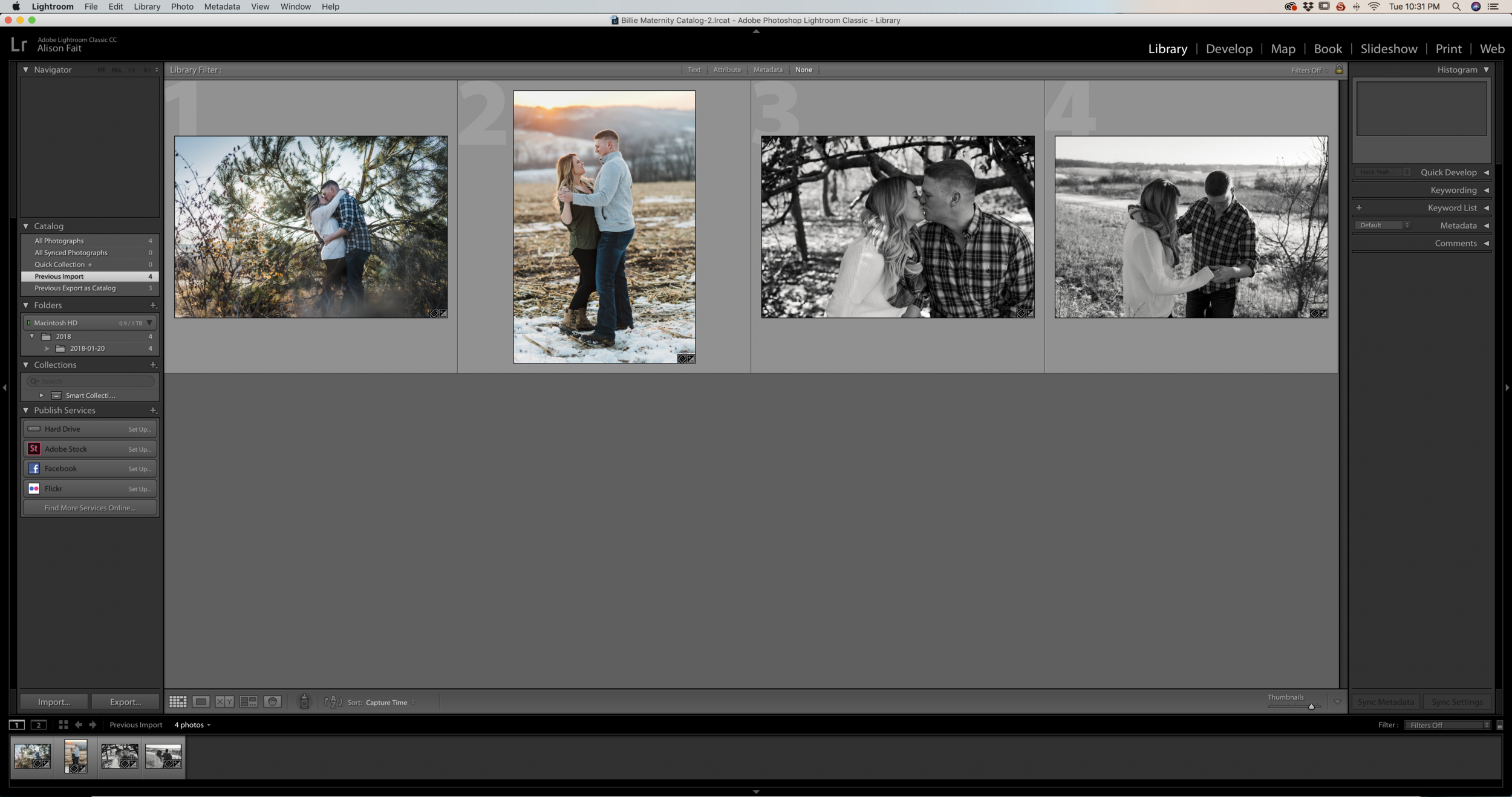Toggle the filmstrip filter switch
Screen dimensions: 1512x797
pyautogui.click(x=1499, y=725)
